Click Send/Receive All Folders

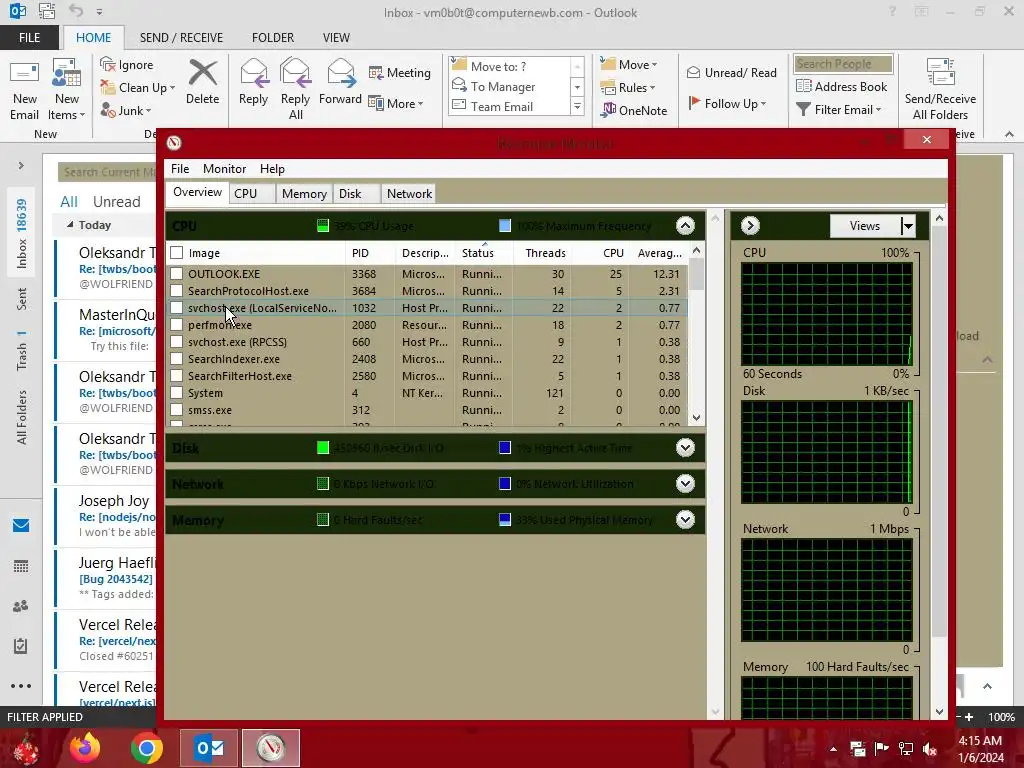click(940, 89)
